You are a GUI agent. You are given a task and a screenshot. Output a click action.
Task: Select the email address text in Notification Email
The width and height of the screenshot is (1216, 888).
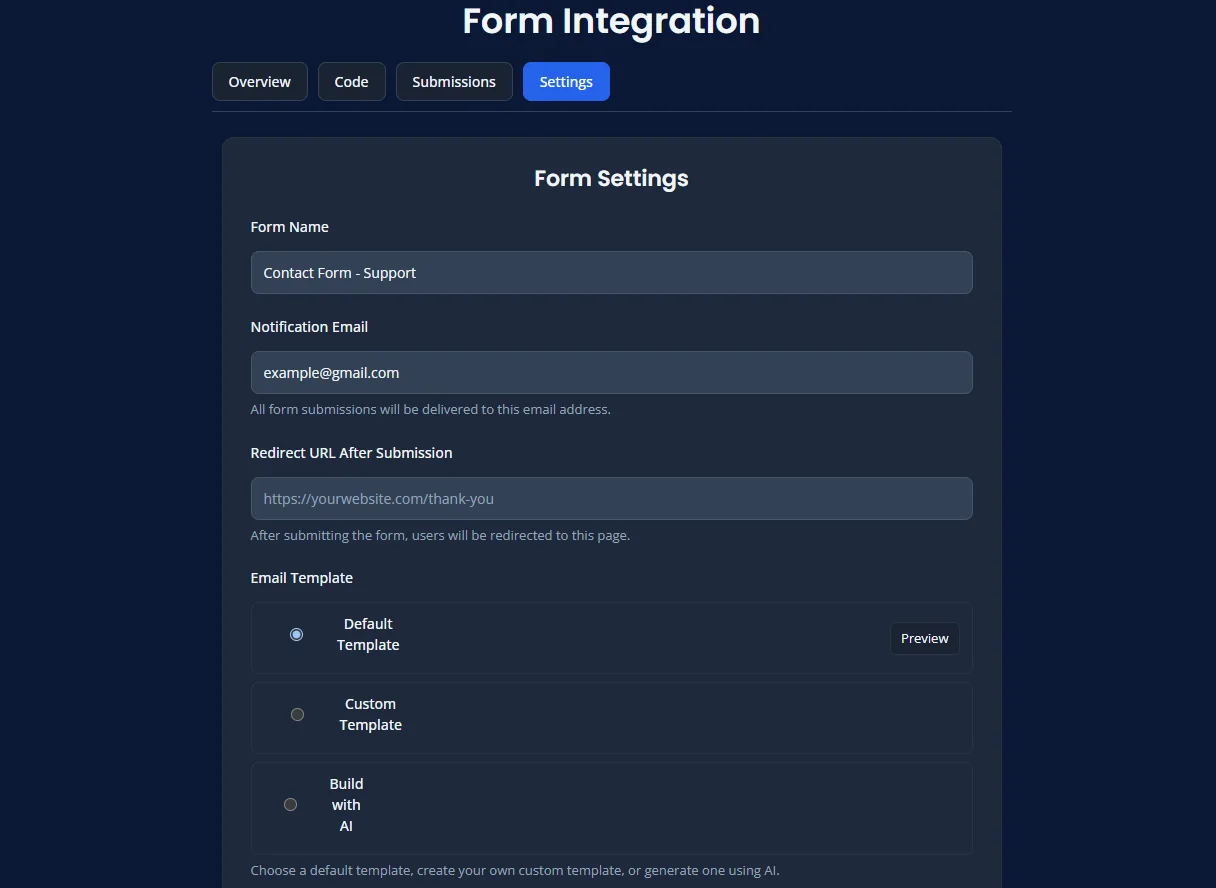[x=331, y=372]
